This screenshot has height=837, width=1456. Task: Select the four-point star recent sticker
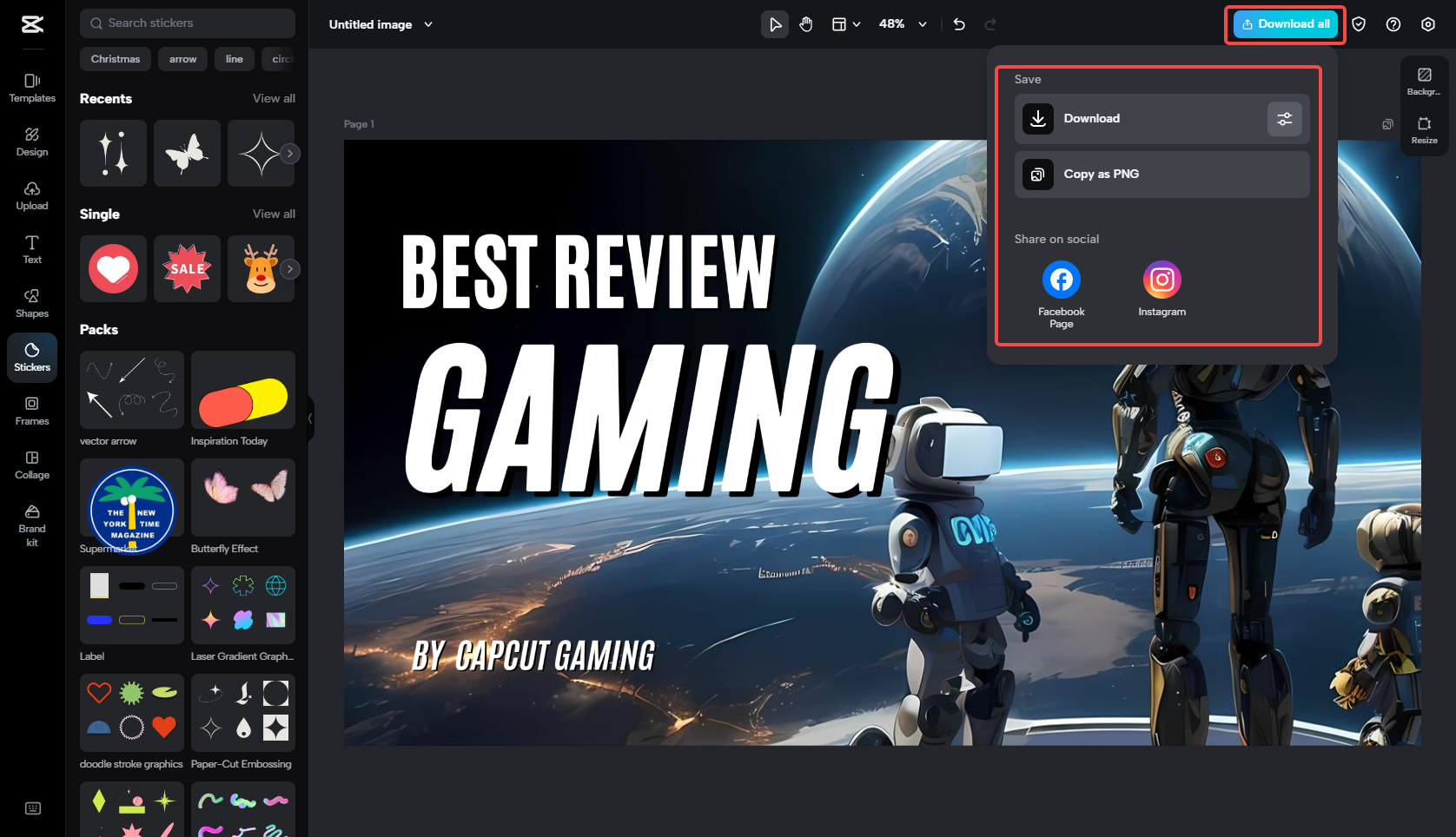point(261,154)
